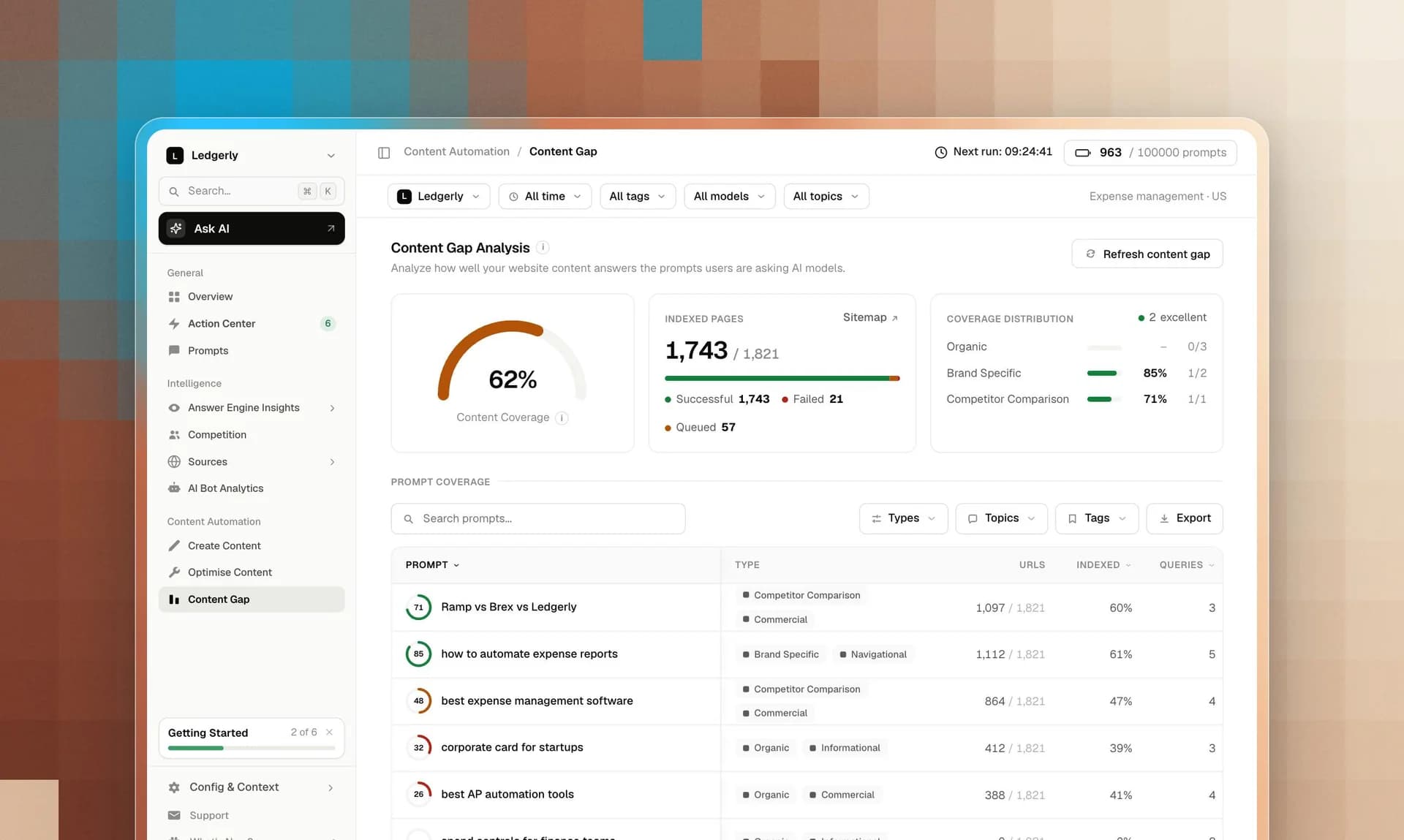Expand Config & Context section
Screen dimensions: 1404x840
click(x=331, y=787)
